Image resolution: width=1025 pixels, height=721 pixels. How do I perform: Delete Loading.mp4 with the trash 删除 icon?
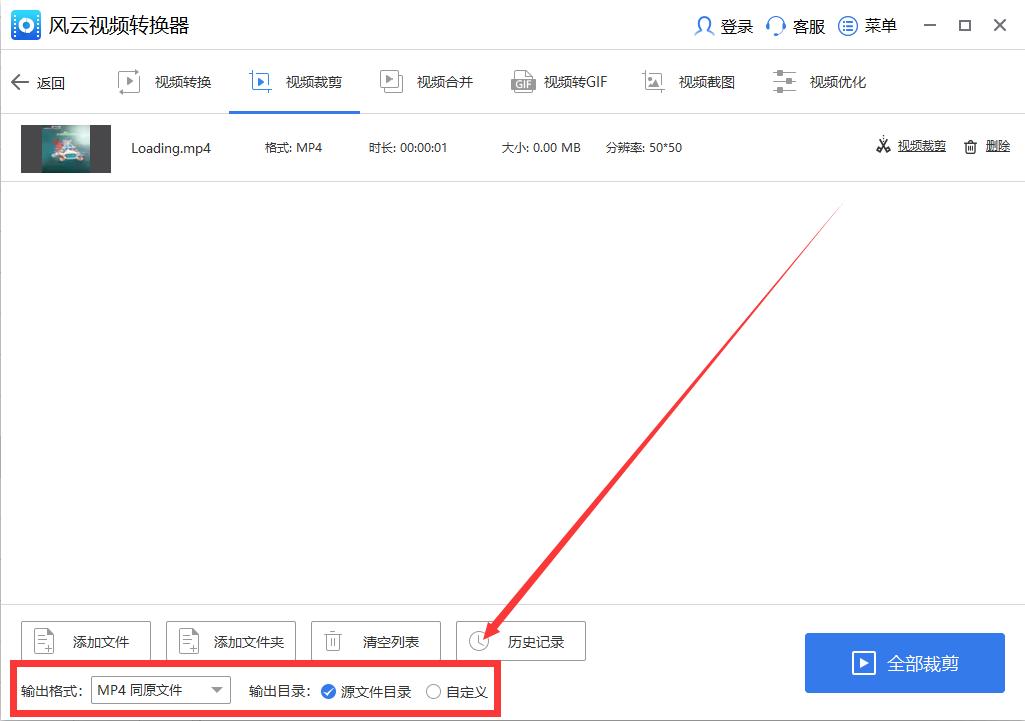point(985,146)
